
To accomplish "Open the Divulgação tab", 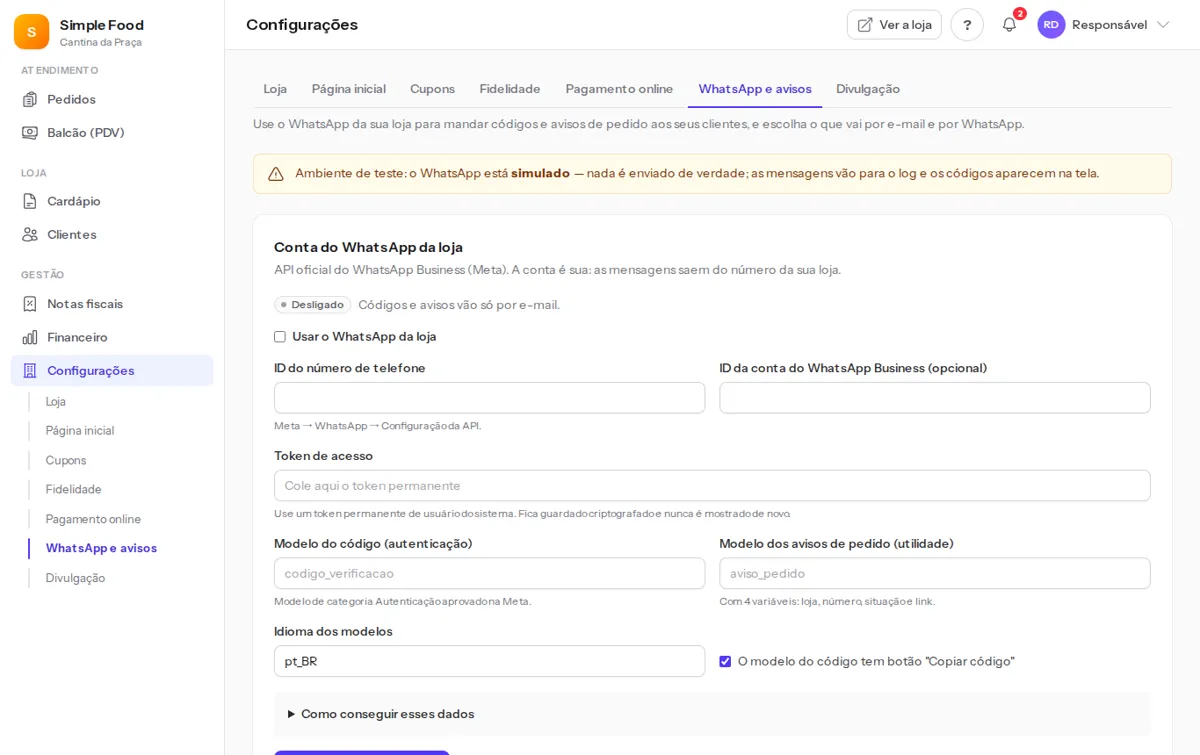I will click(x=868, y=89).
